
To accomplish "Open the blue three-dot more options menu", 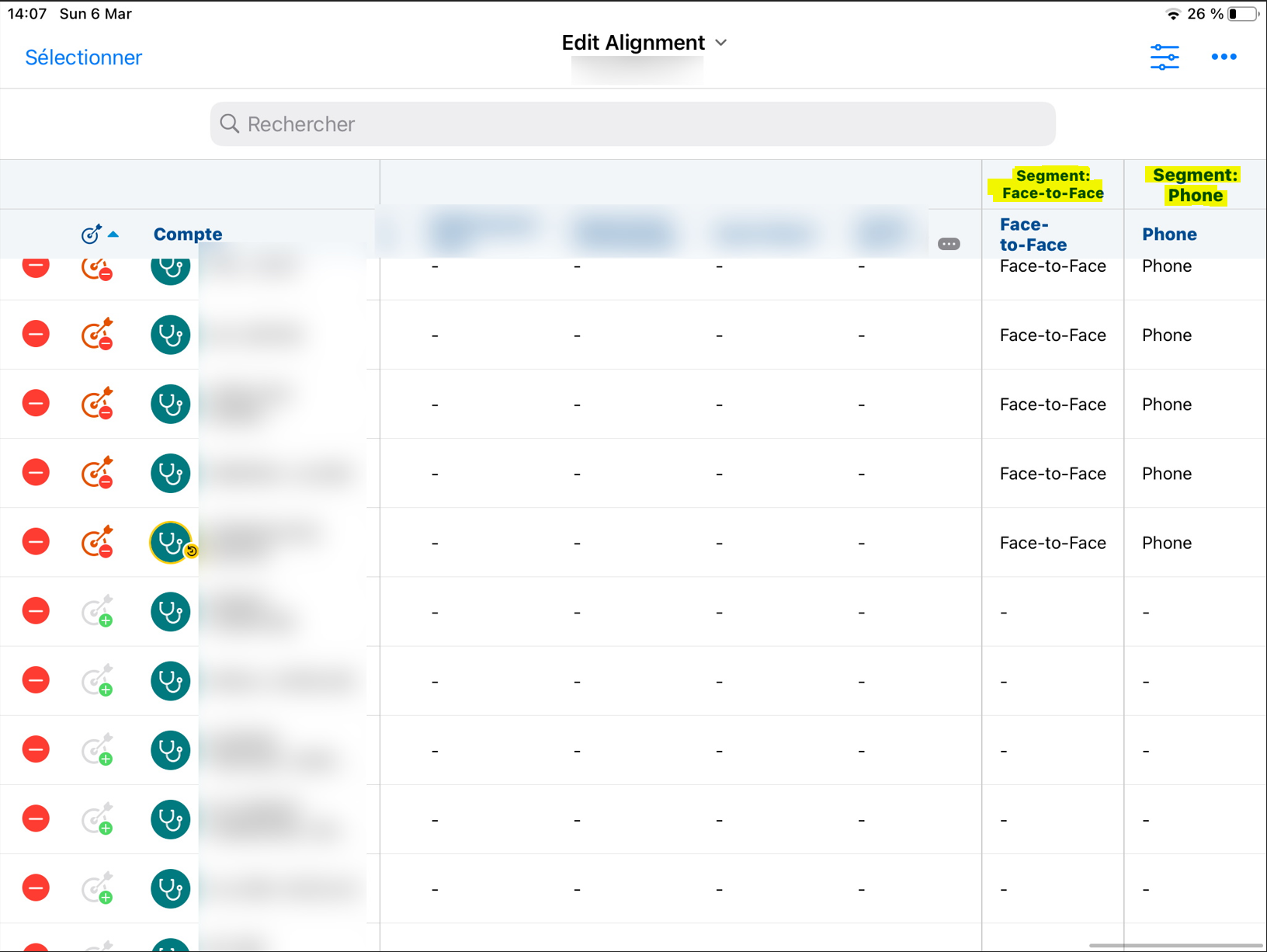I will 1224,57.
